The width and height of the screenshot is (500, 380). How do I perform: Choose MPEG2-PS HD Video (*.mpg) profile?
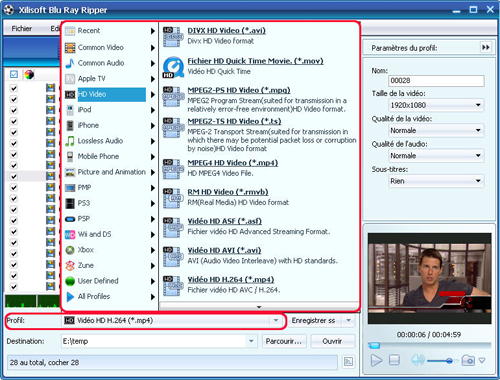coord(239,90)
